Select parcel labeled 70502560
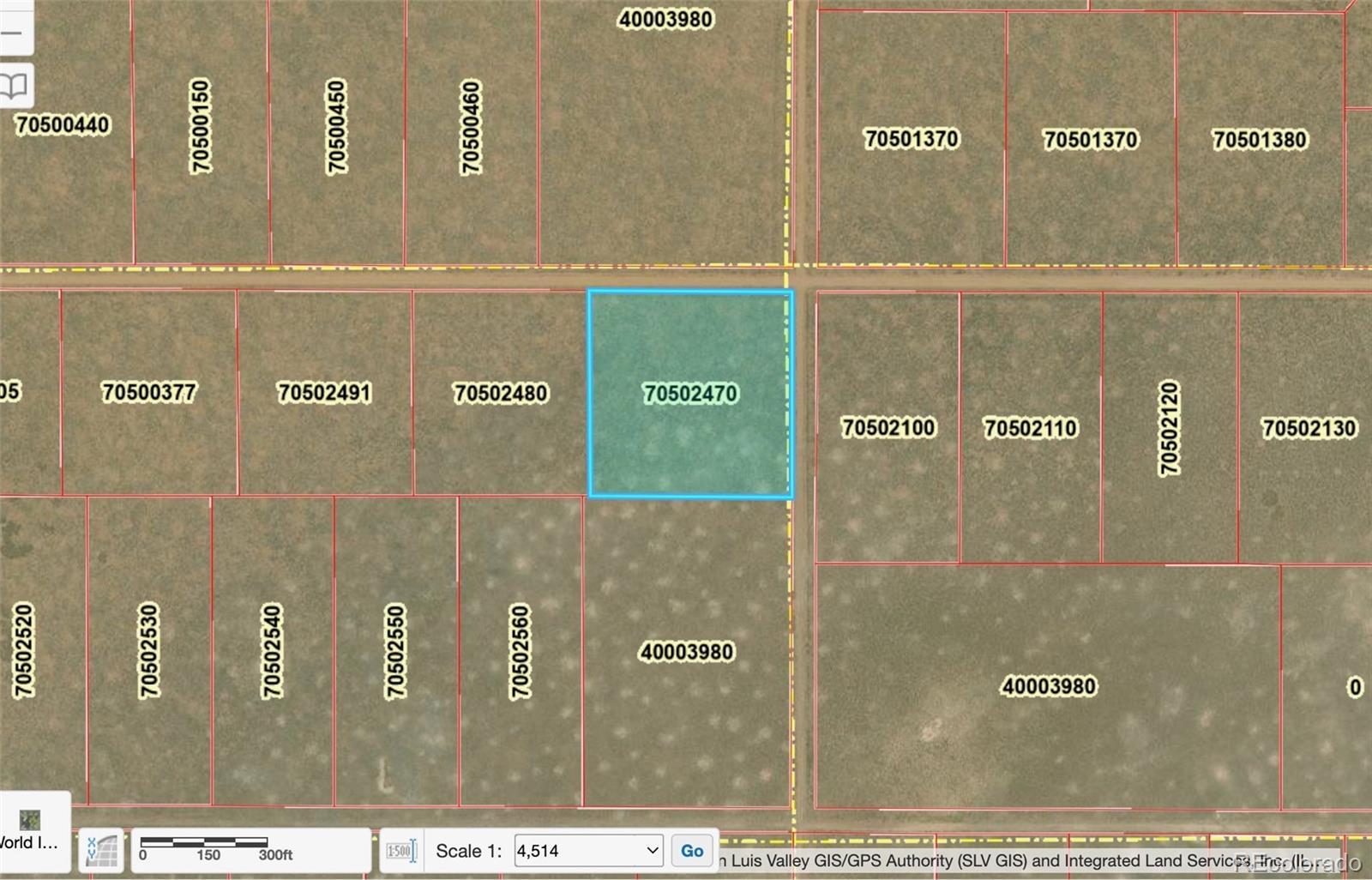Screen dimensions: 1372x880 [x=521, y=652]
